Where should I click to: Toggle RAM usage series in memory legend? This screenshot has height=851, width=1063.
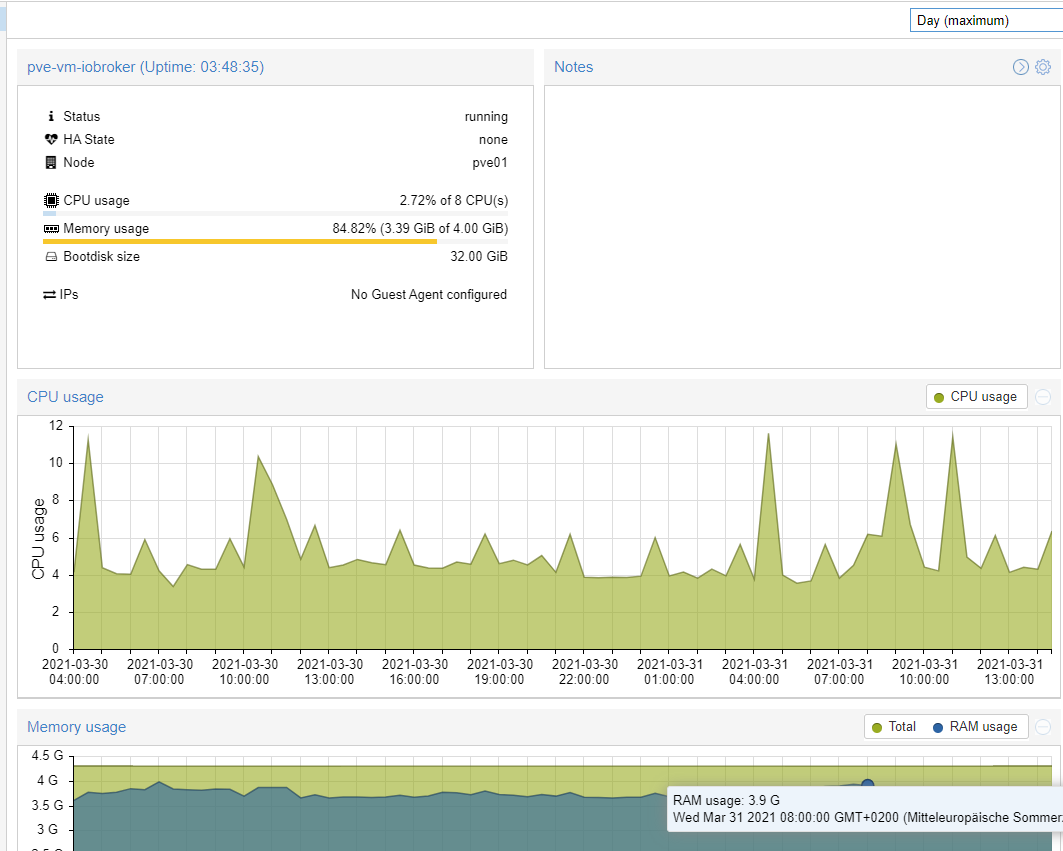pos(975,727)
